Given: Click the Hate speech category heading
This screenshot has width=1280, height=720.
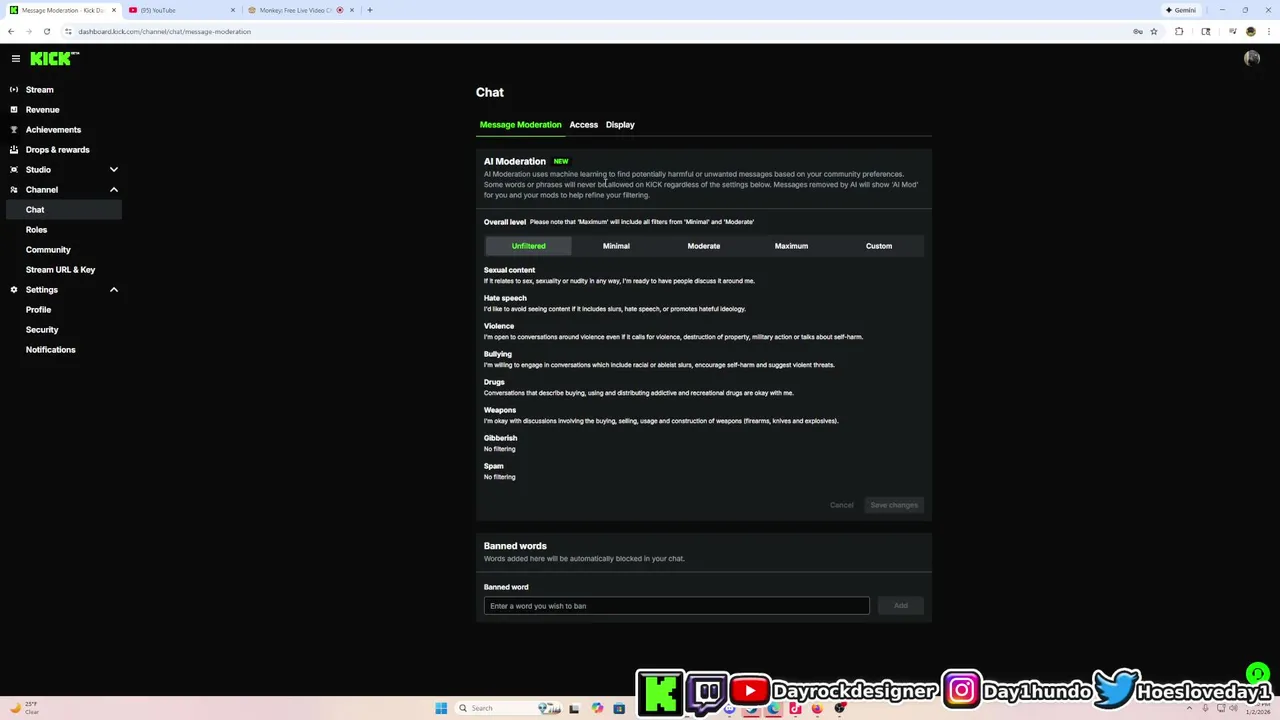Looking at the screenshot, I should point(505,298).
